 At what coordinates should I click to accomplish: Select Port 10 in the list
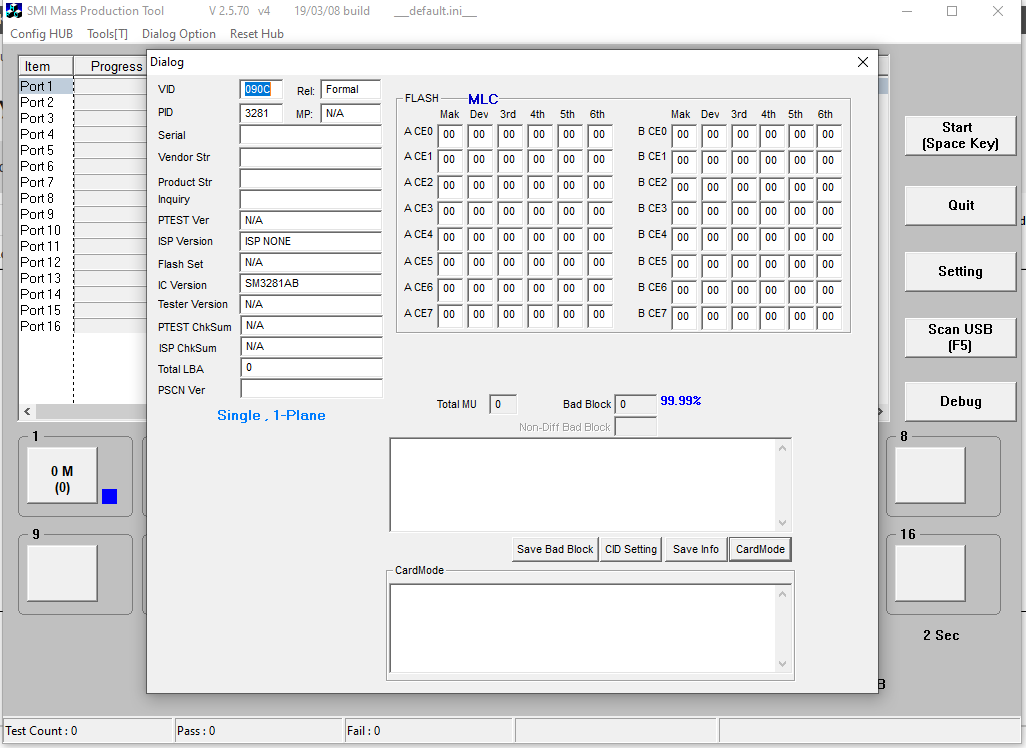tap(40, 230)
